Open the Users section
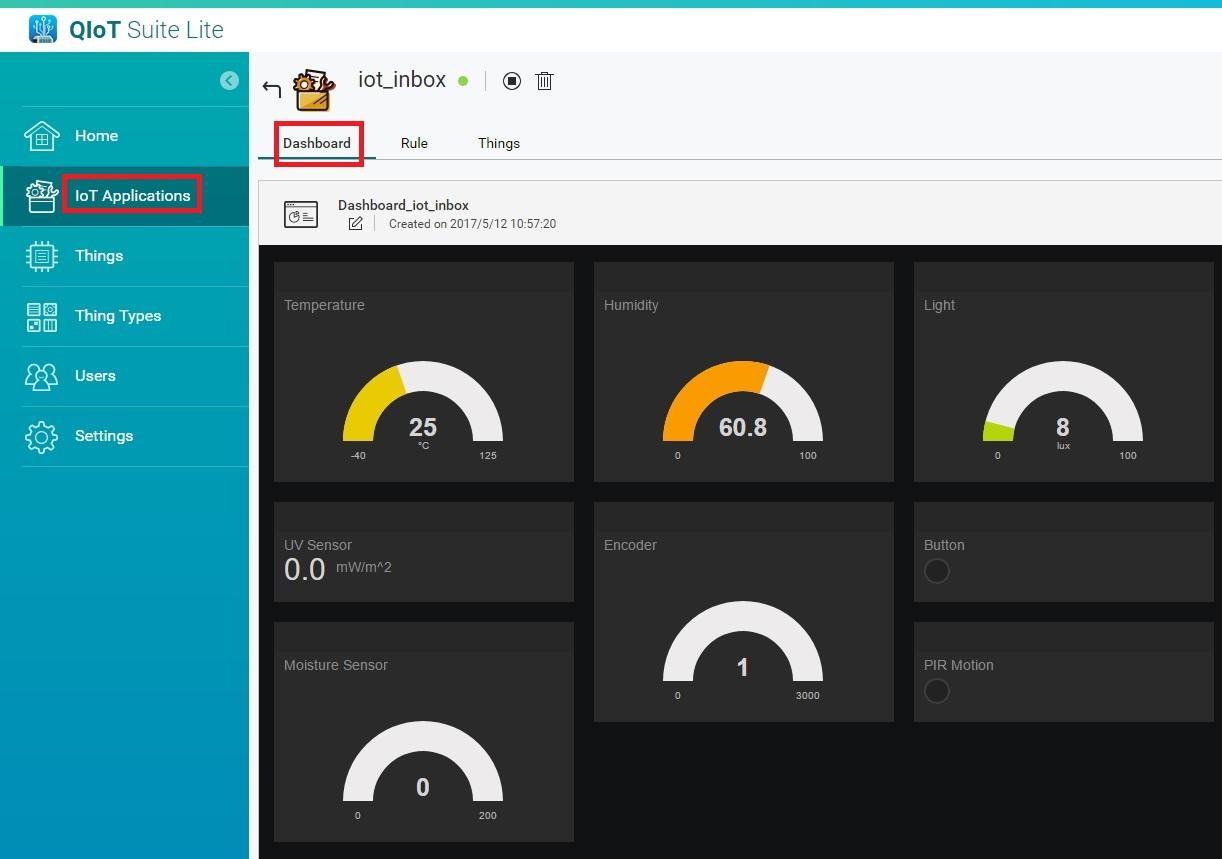Screen dimensions: 1222x859 pos(95,376)
